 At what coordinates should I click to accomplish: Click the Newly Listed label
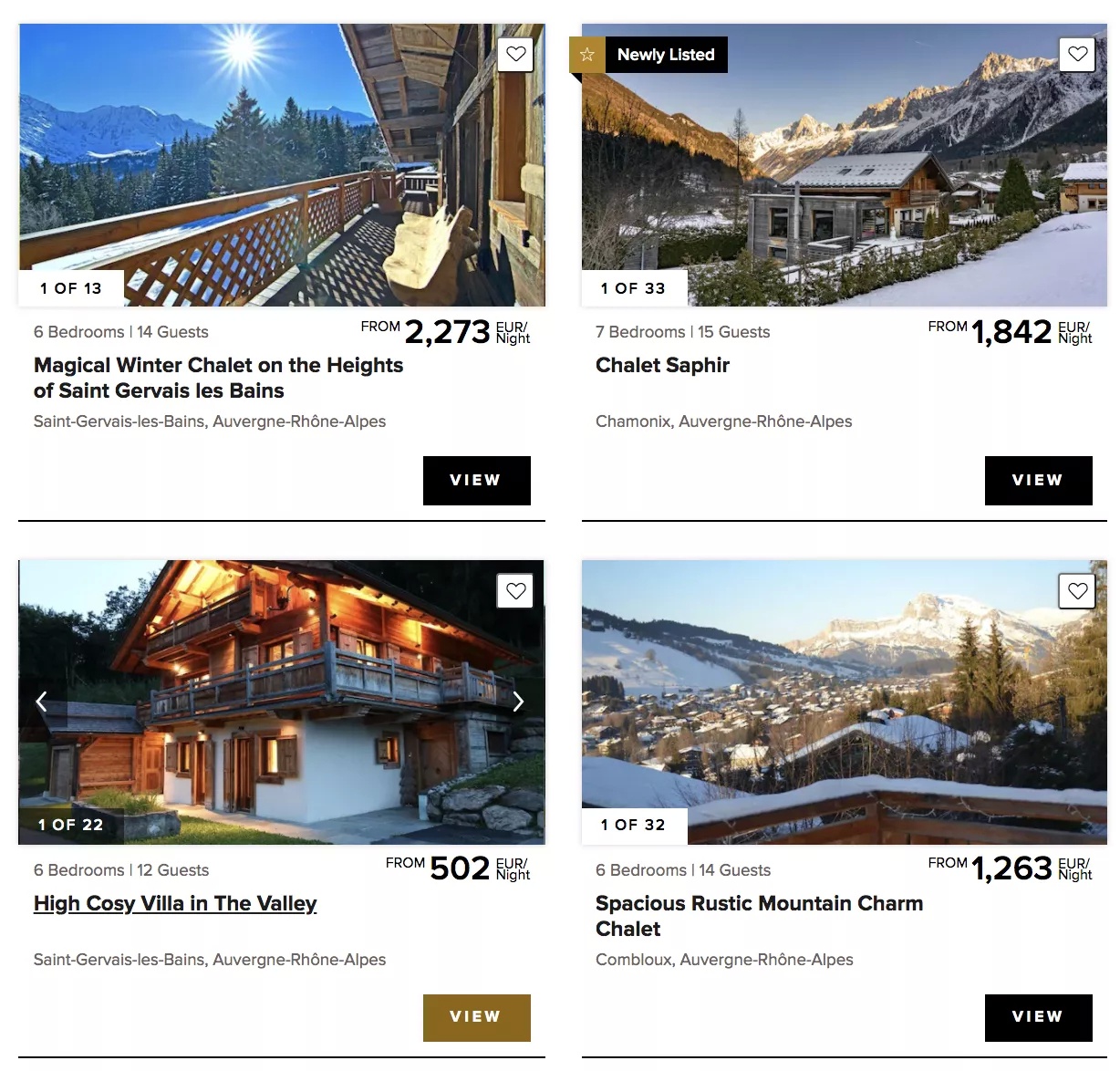pos(666,55)
